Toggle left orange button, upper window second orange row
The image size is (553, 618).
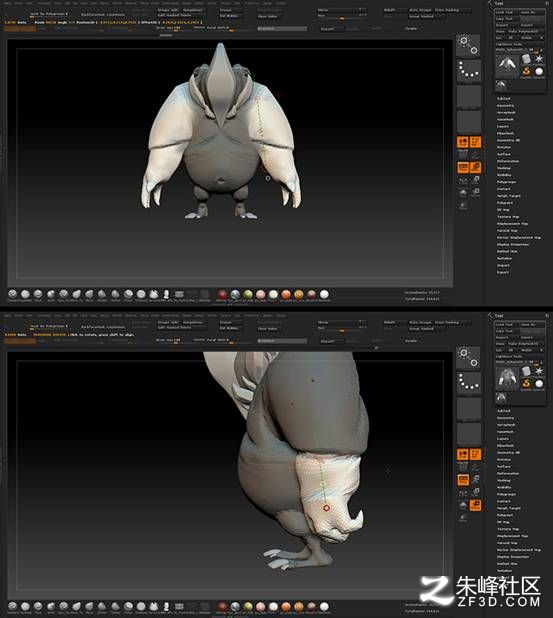coord(463,168)
